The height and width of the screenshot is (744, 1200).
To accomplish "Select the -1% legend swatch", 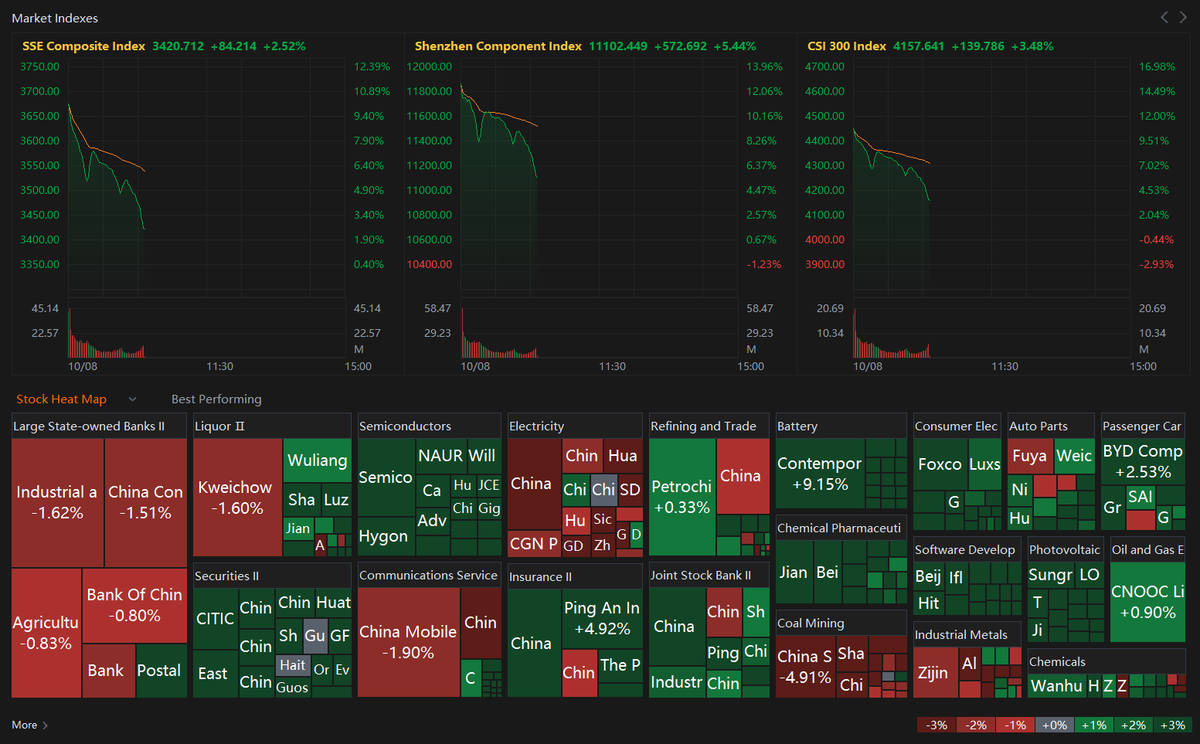I will click(1015, 725).
